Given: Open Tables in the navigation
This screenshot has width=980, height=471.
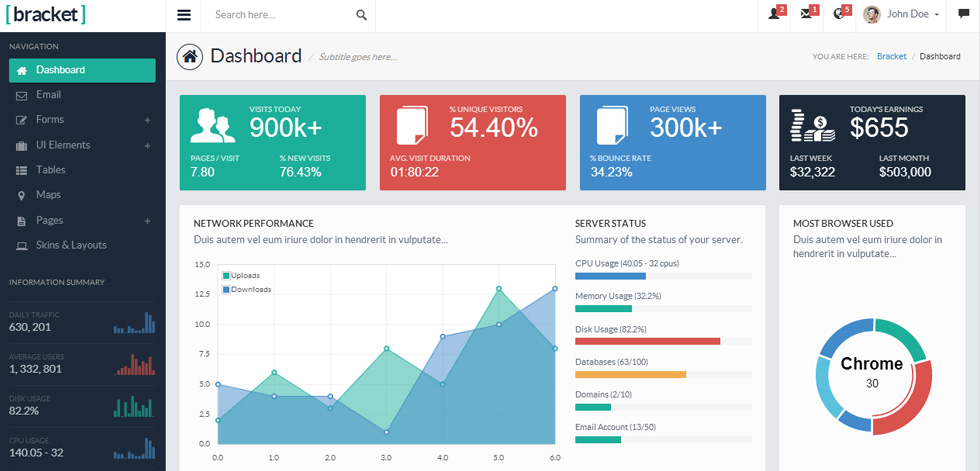Looking at the screenshot, I should pyautogui.click(x=82, y=170).
